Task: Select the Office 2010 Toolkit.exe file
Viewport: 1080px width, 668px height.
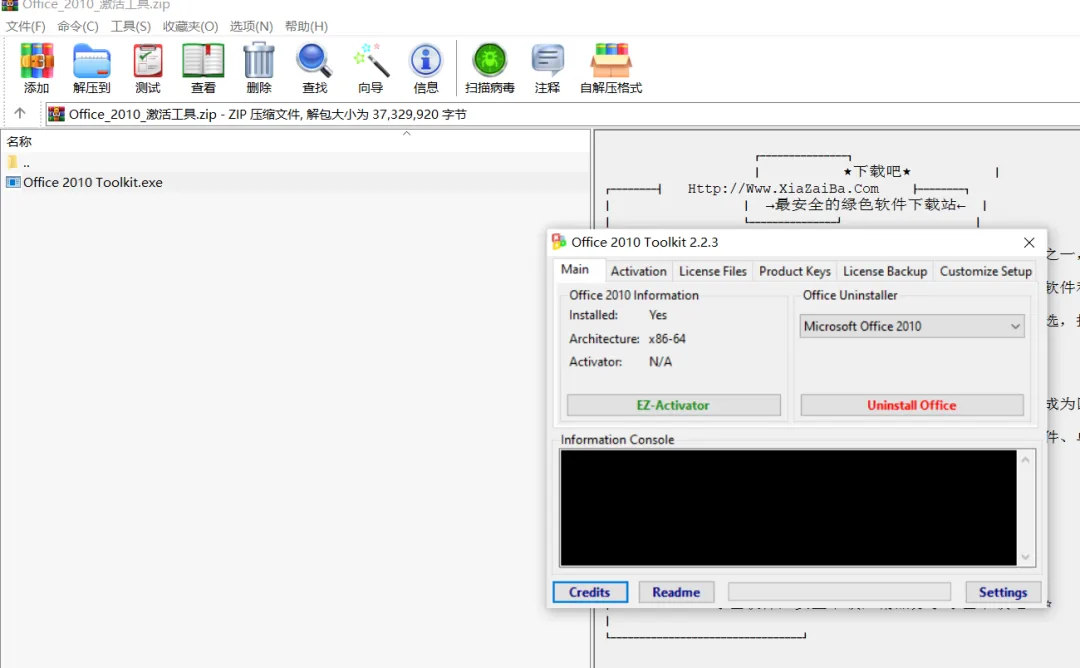Action: 93,182
